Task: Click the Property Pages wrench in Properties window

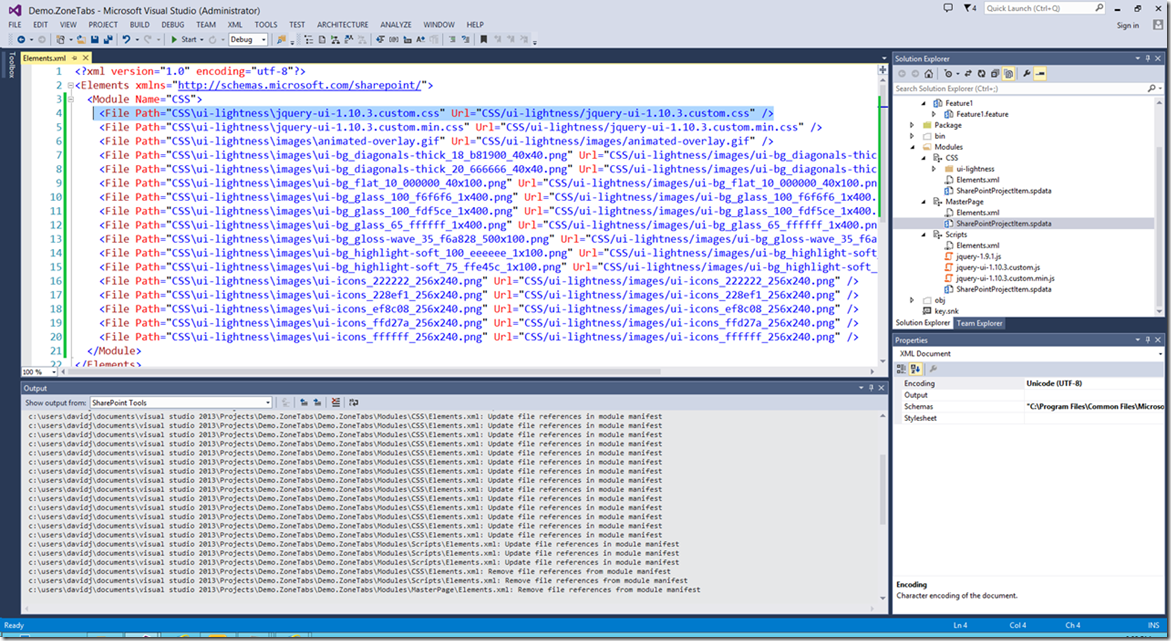Action: pos(933,369)
